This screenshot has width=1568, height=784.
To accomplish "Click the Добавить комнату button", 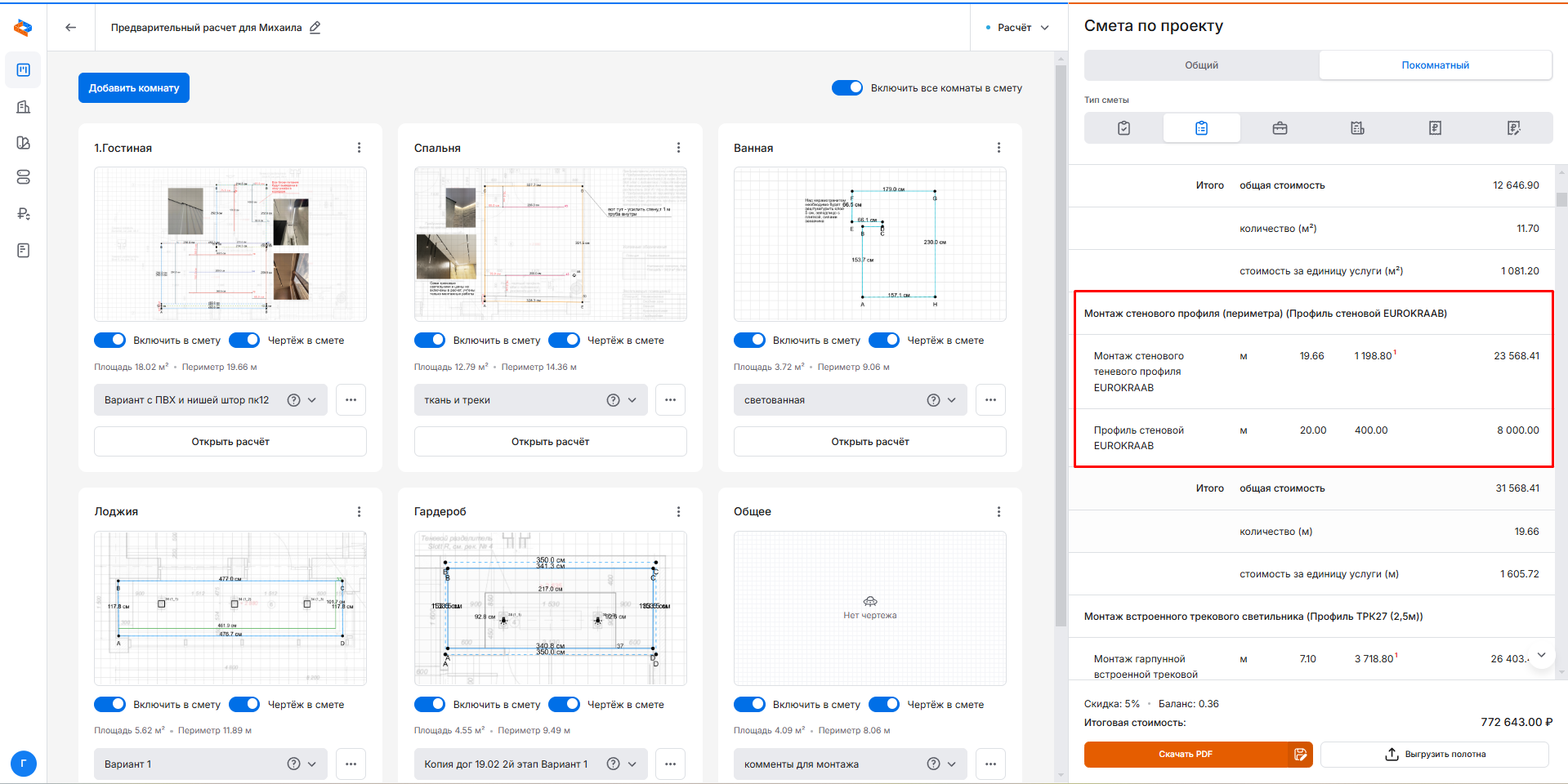I will coord(134,88).
